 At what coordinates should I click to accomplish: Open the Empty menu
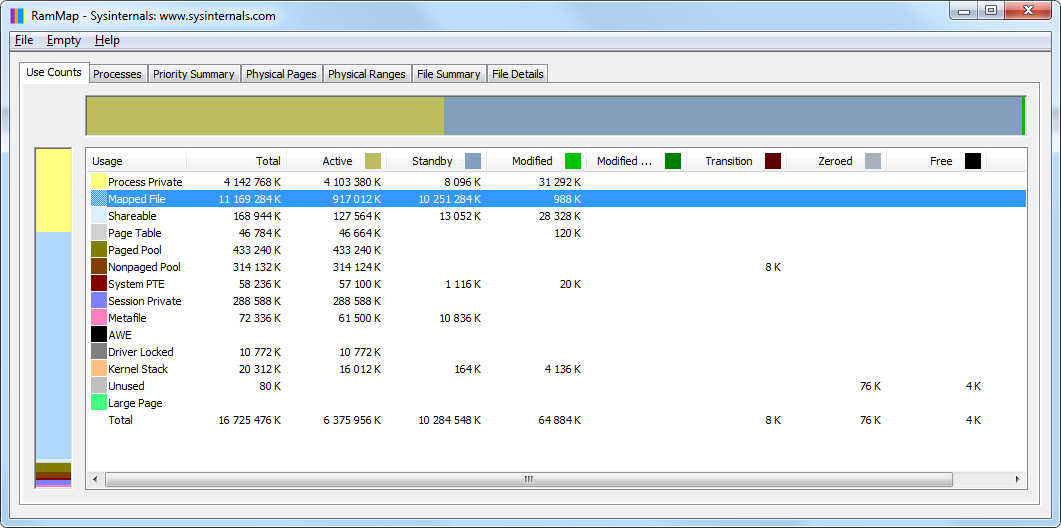[64, 40]
